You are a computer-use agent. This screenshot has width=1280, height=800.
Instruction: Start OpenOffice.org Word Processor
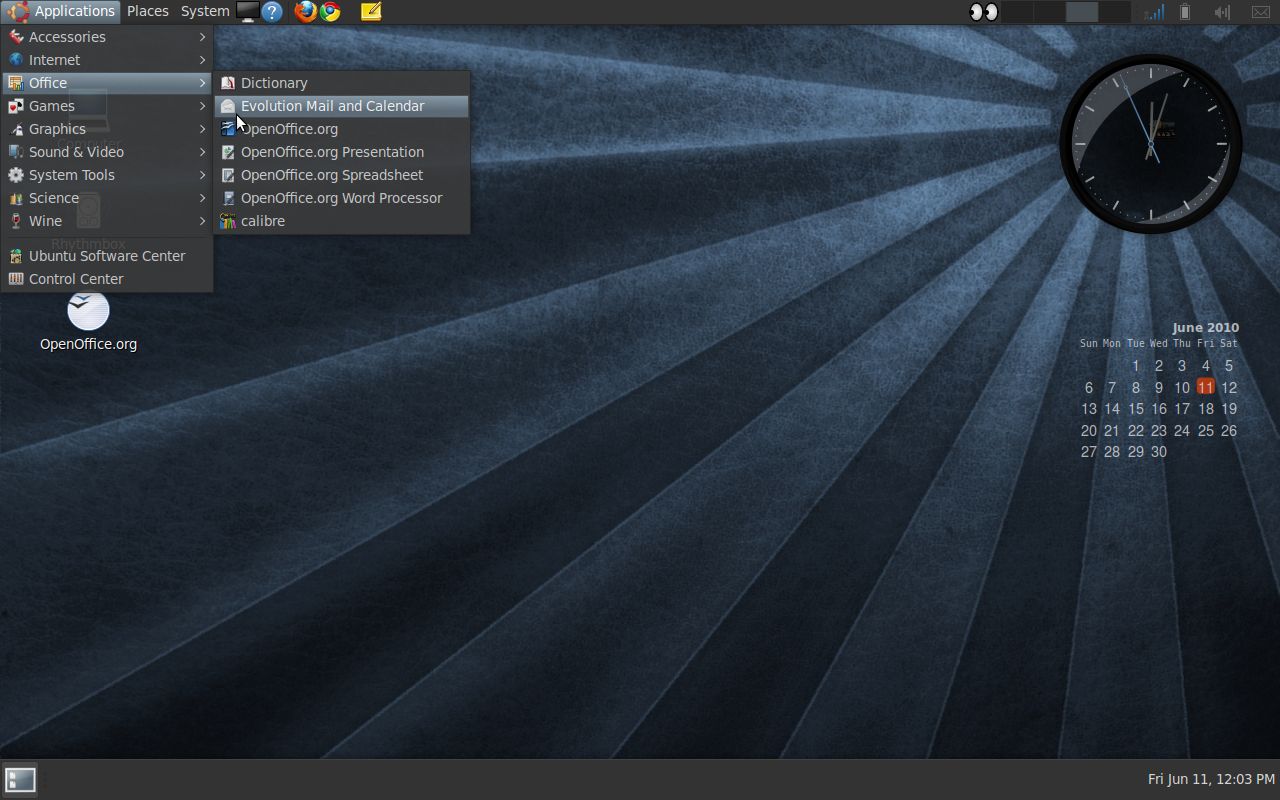pyautogui.click(x=342, y=198)
